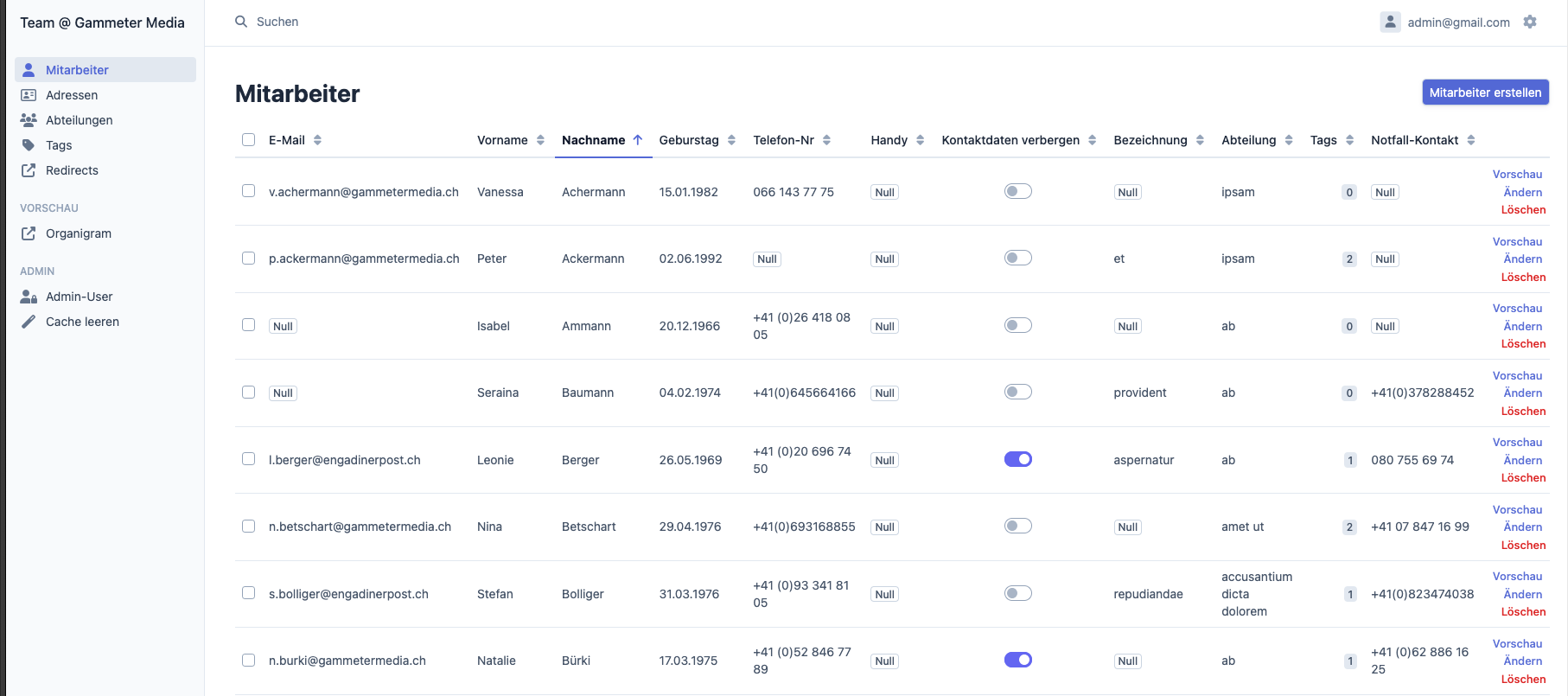Disable hide contact data toggle for Leonie Berger
1568x696 pixels.
(x=1017, y=459)
